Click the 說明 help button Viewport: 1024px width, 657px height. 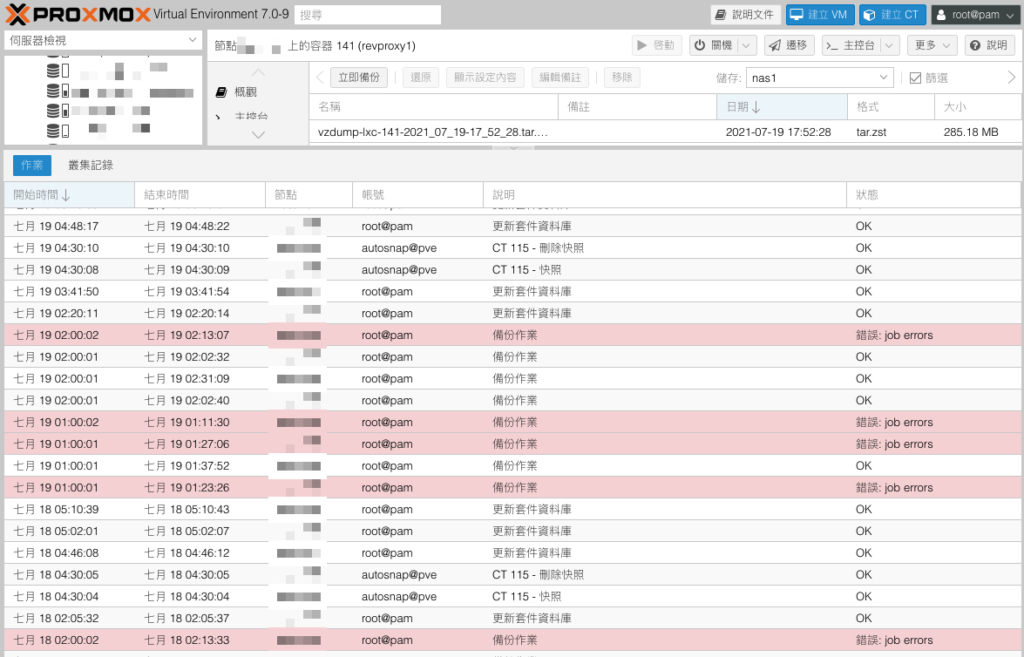(989, 45)
